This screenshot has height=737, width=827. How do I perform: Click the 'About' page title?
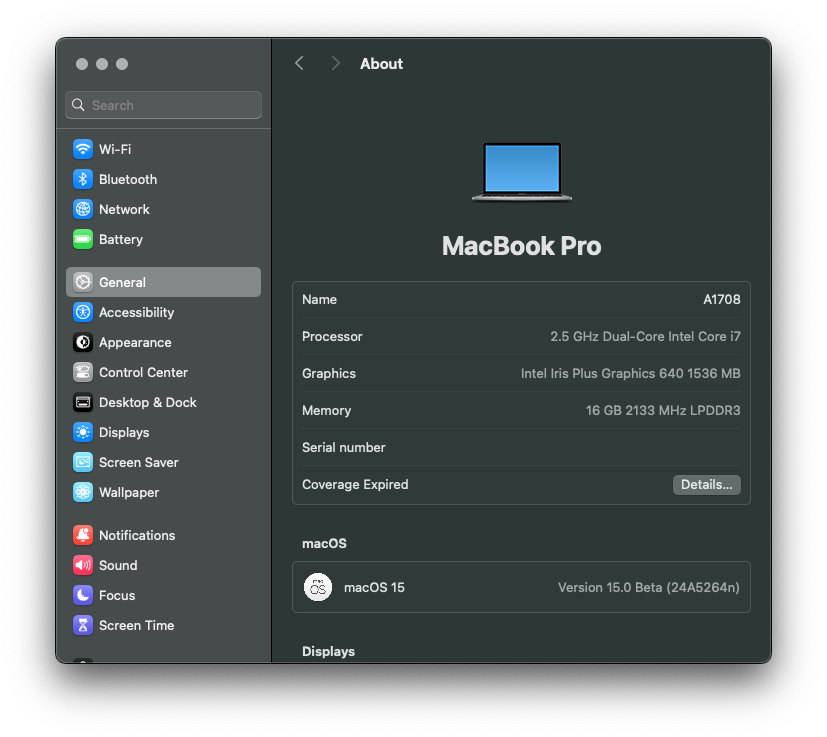tap(381, 64)
